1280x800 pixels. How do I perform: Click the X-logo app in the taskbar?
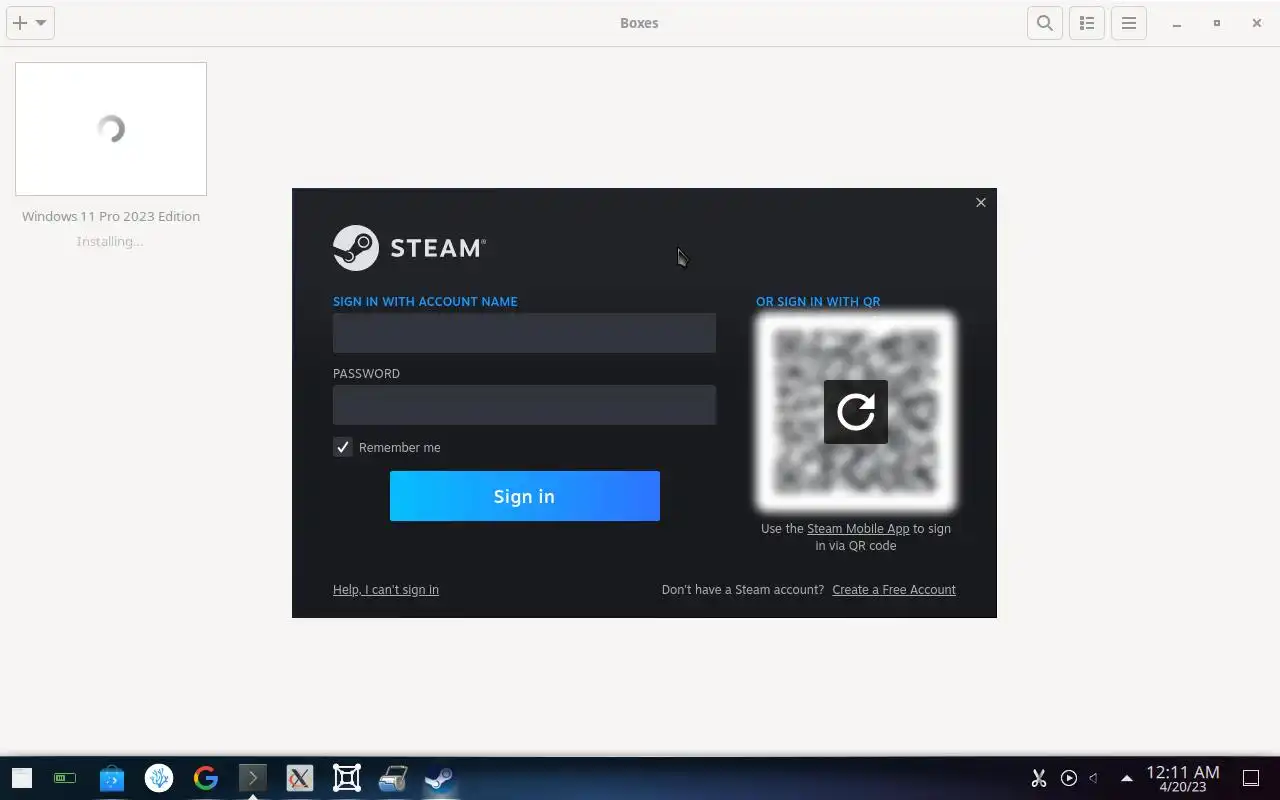coord(299,778)
